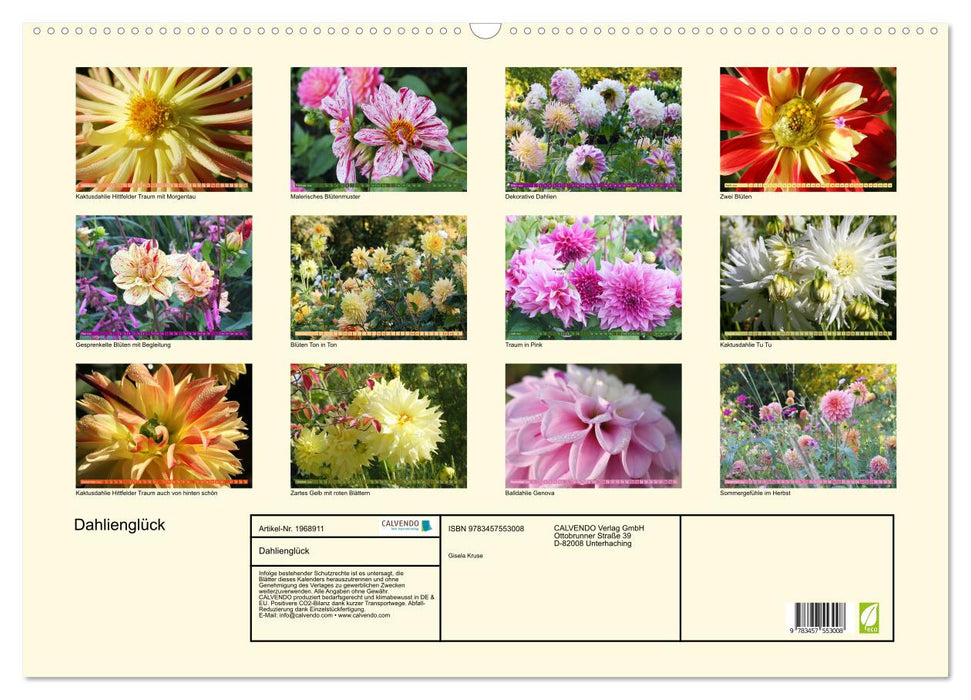Select the Malerisches Blütenmuster photo
Viewport: 971px width, 700px height.
(x=378, y=129)
